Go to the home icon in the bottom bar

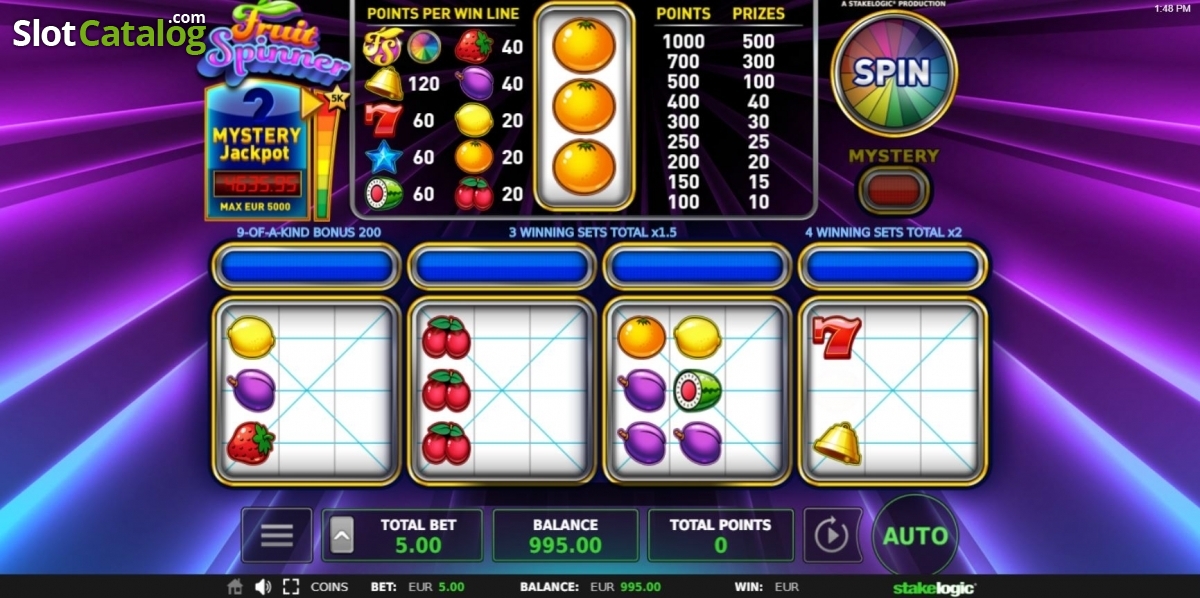coord(236,587)
